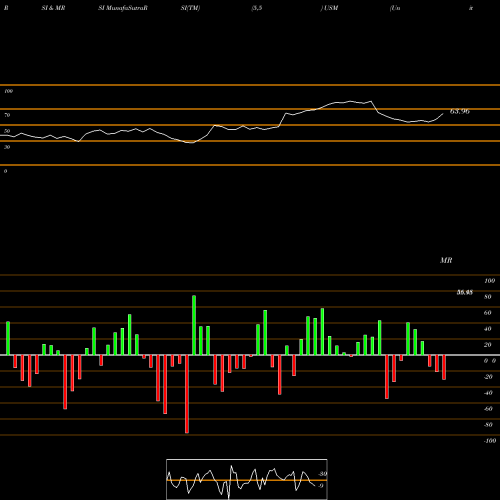Click the deepest red MR bar
Image resolution: width=500 pixels, height=500 pixels.
click(x=187, y=394)
